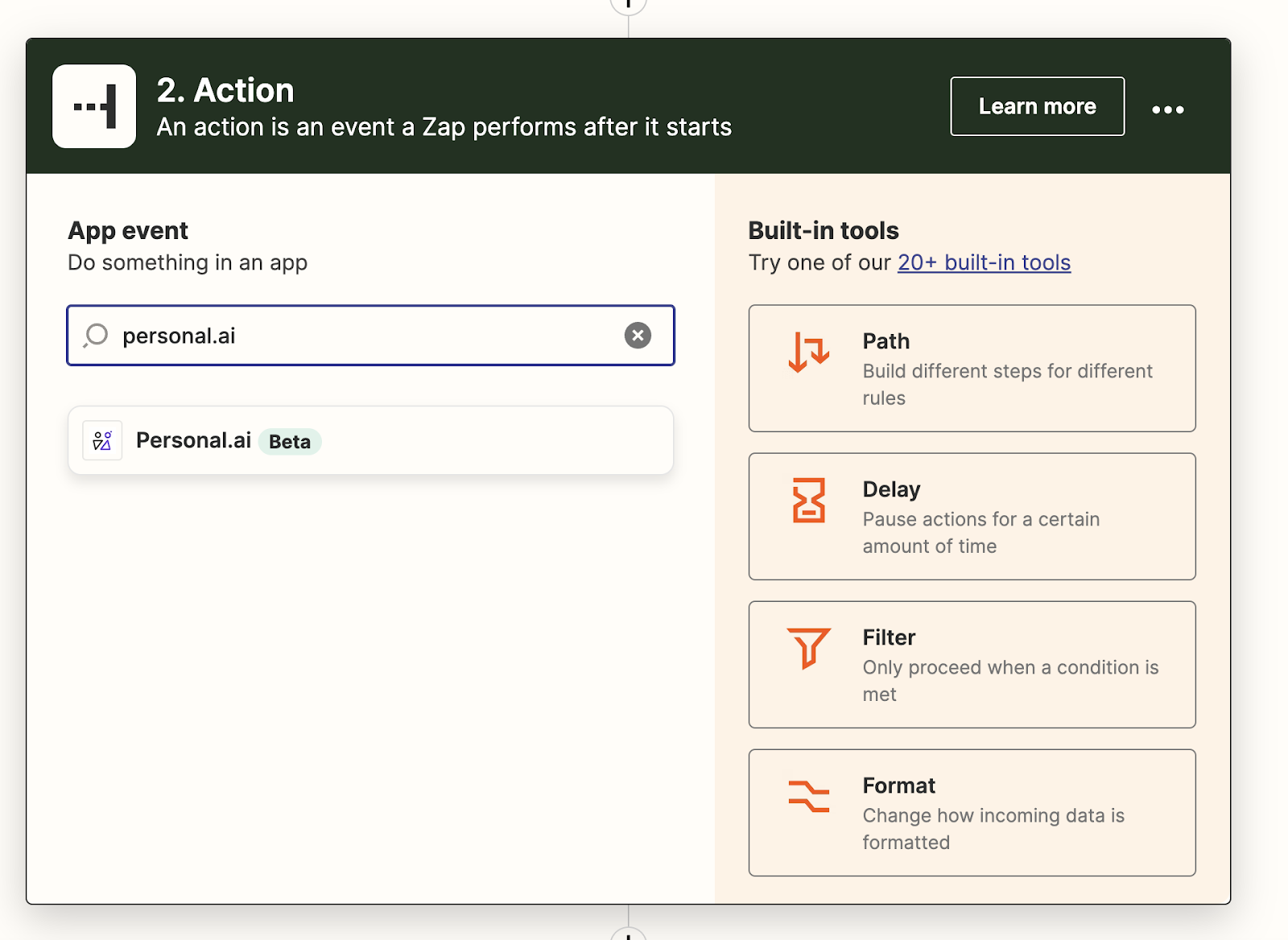Click the Filter funnel icon
Screen dimensions: 1288x940
808,648
